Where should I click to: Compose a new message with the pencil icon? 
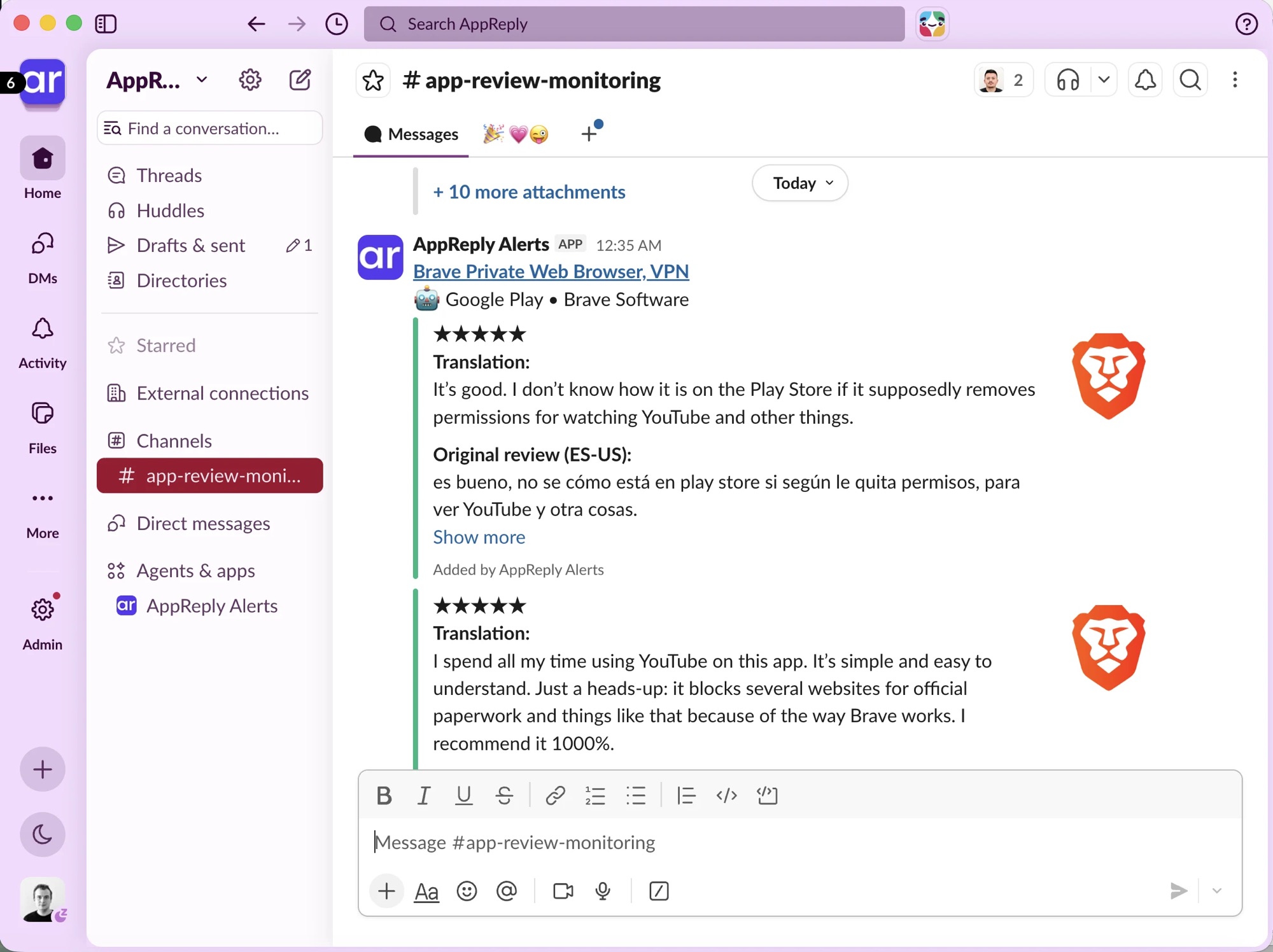300,80
